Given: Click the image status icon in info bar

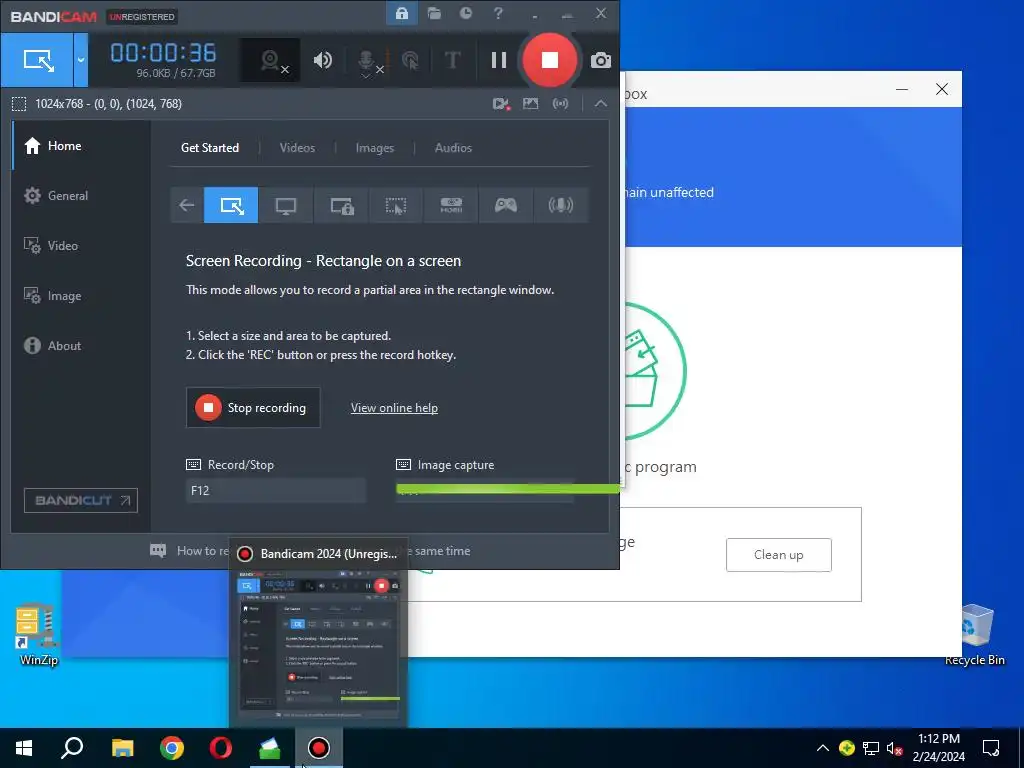Looking at the screenshot, I should click(530, 104).
